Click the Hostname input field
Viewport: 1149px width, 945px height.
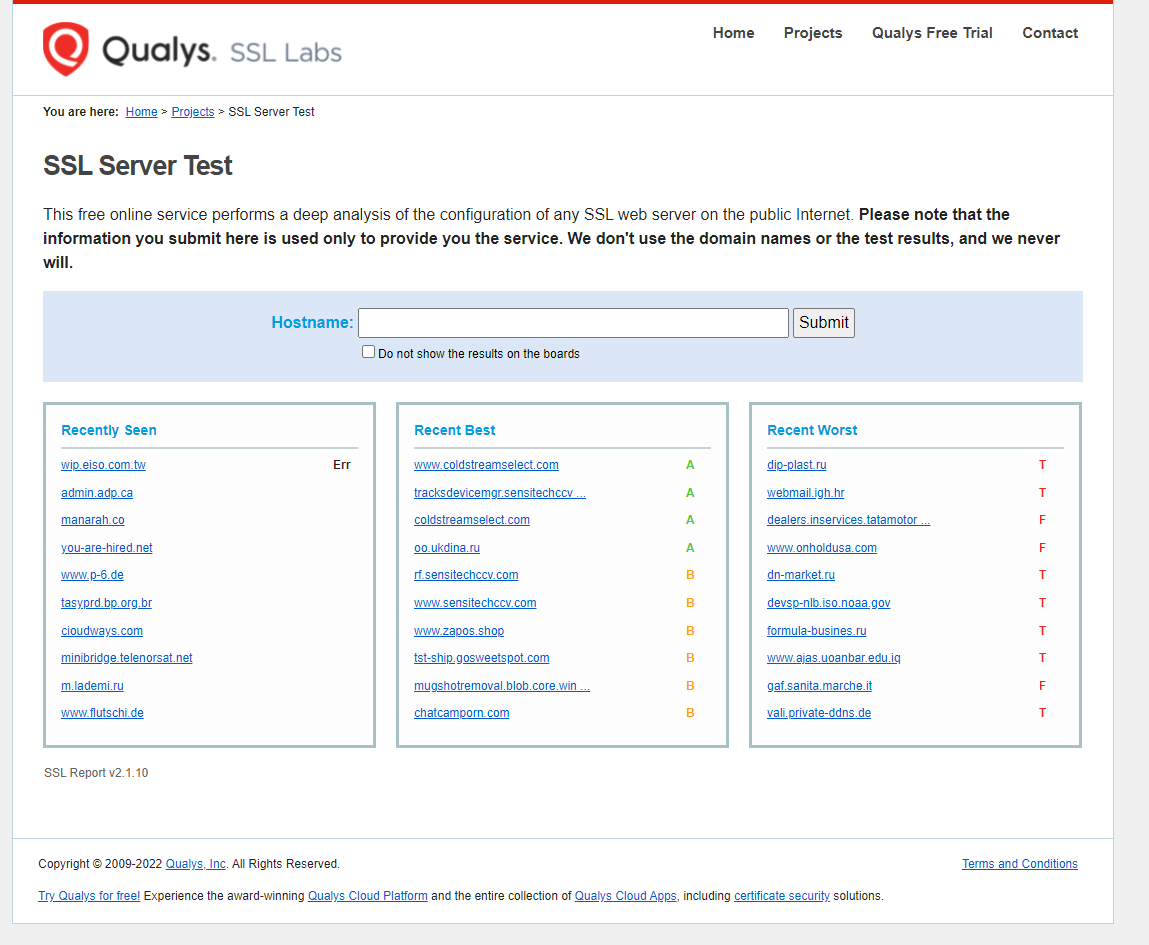coord(573,323)
